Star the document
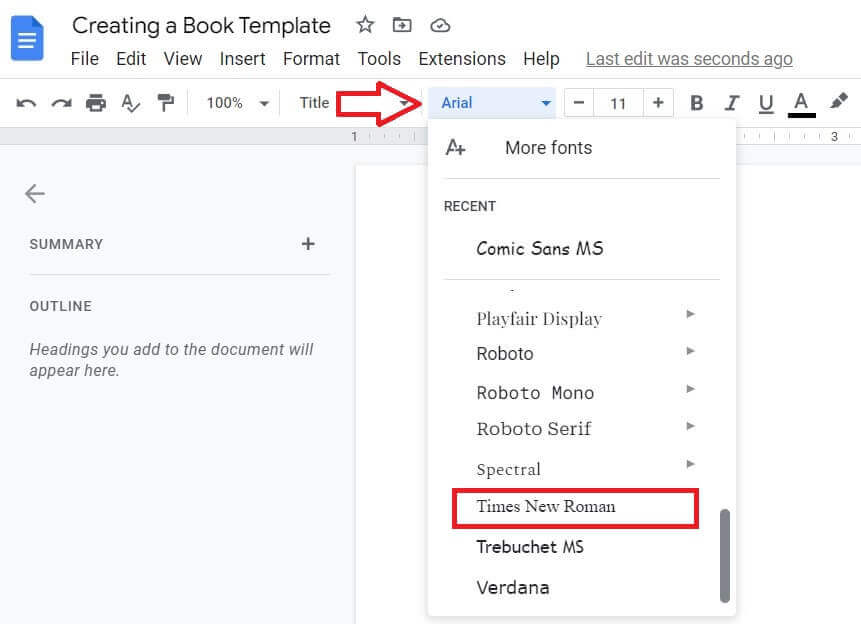 click(364, 24)
